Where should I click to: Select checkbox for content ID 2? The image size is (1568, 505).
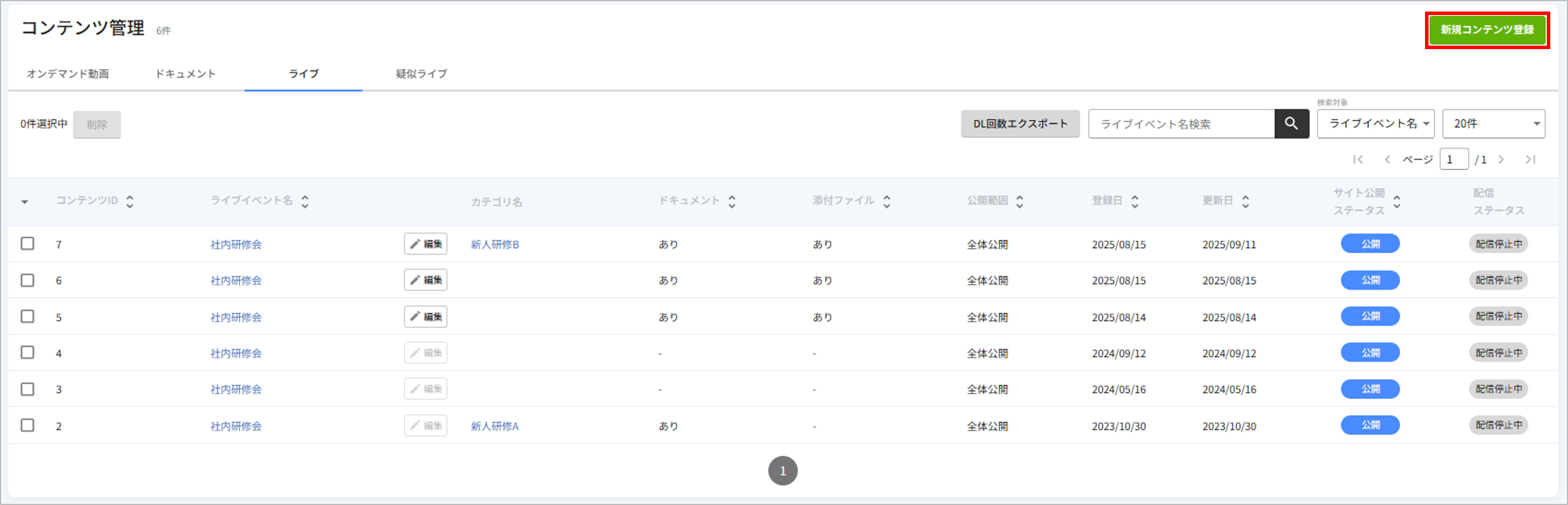[x=27, y=425]
